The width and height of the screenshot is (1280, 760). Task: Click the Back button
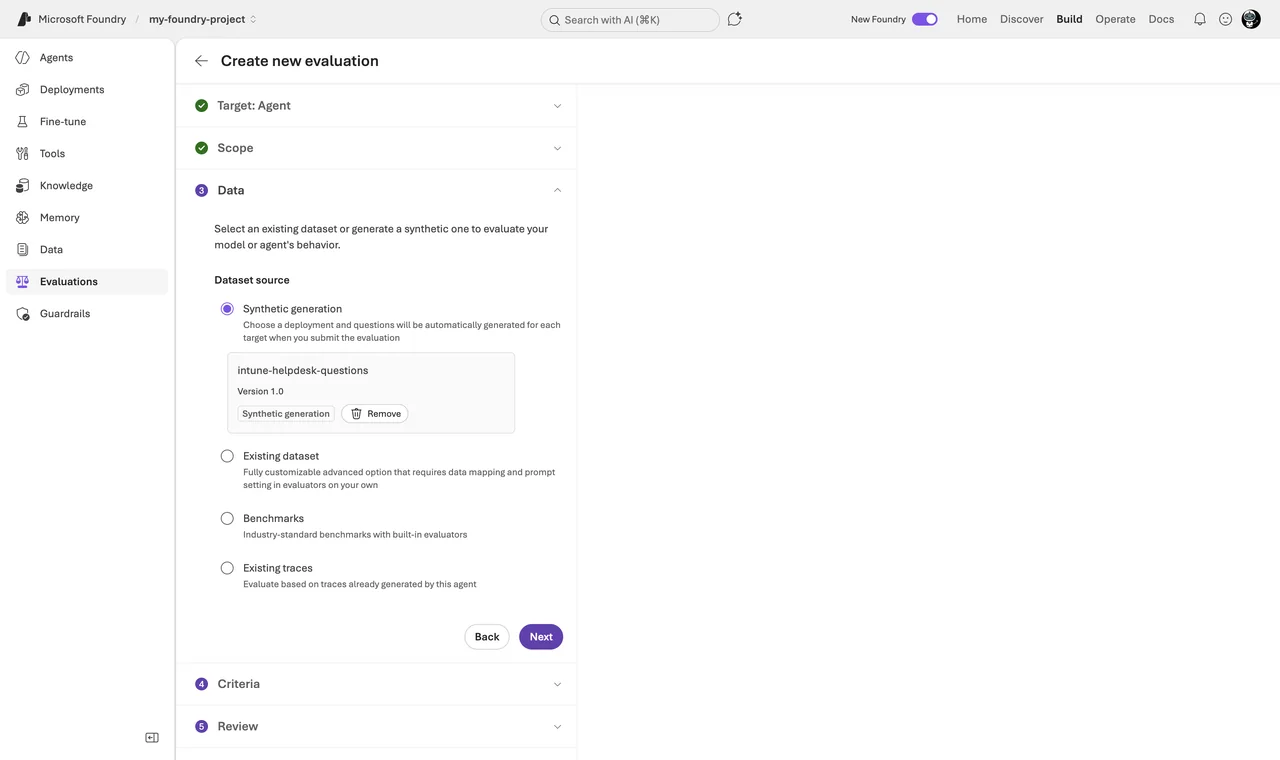pos(487,637)
